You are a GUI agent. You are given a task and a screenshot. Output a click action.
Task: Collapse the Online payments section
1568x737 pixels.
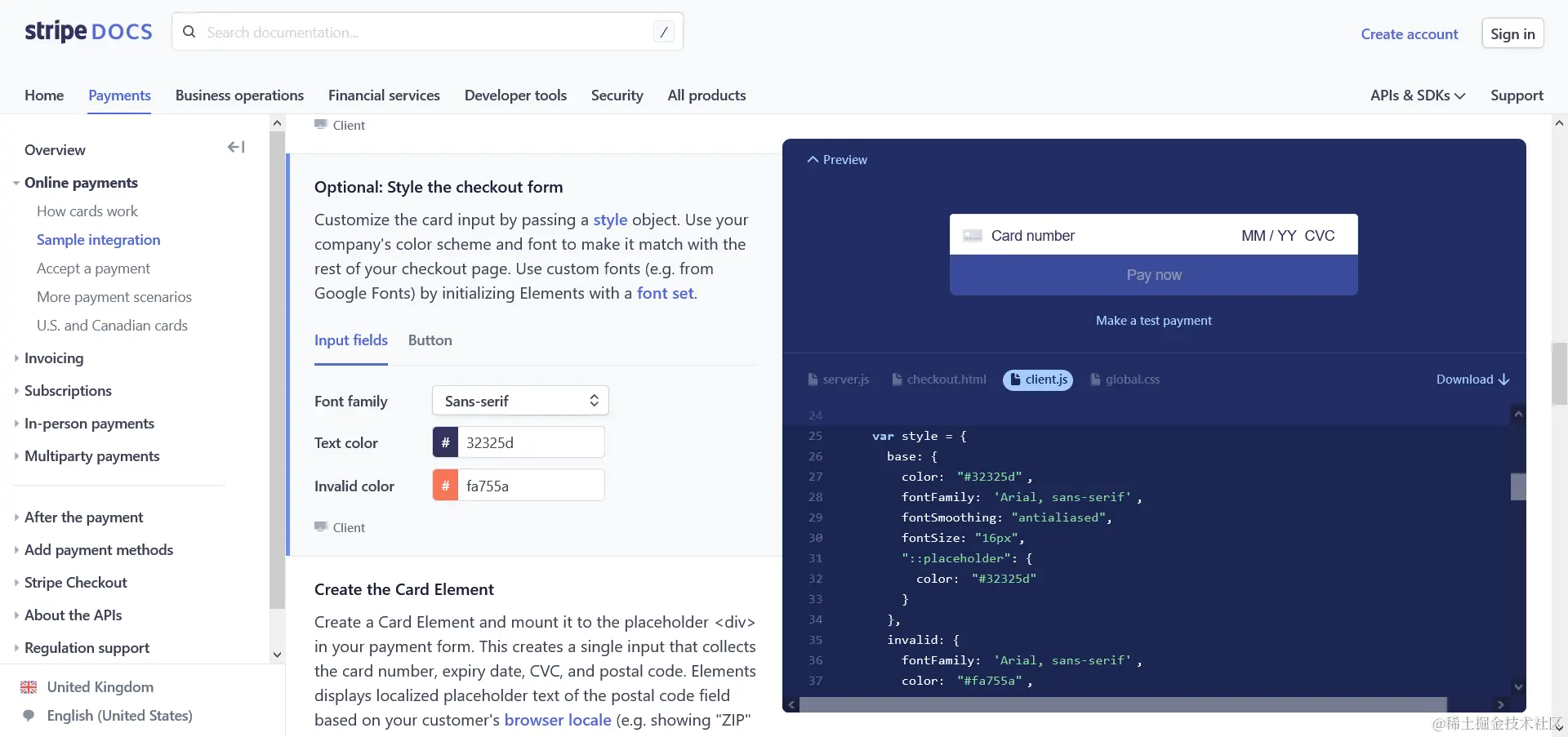click(x=16, y=183)
